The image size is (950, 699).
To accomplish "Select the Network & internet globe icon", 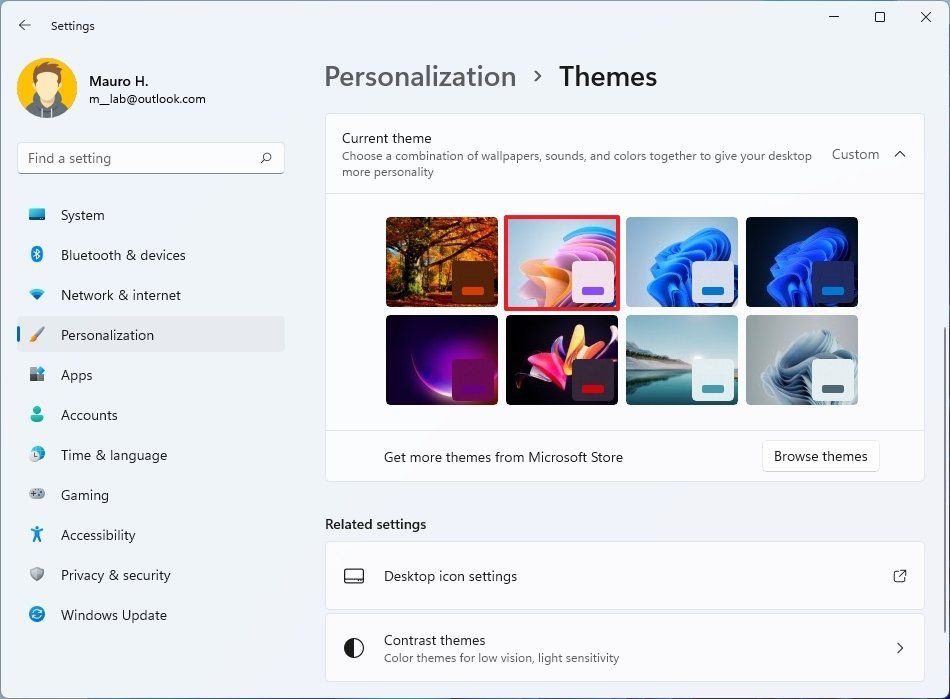I will (37, 295).
